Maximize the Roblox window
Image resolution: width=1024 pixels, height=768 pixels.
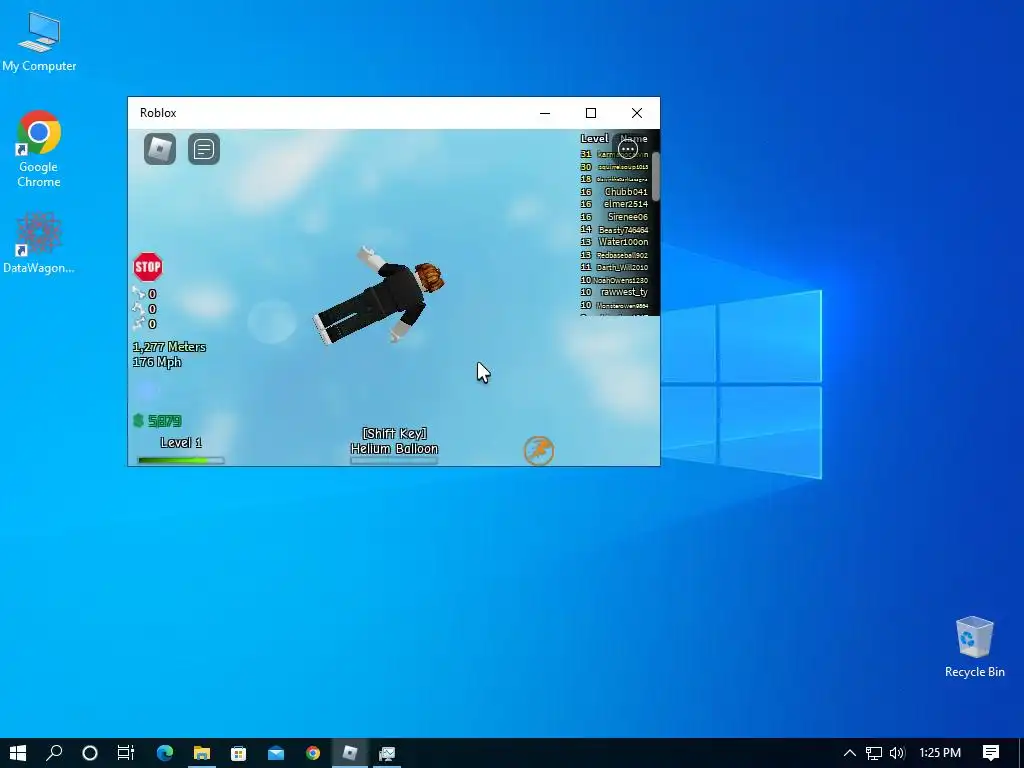pos(591,113)
